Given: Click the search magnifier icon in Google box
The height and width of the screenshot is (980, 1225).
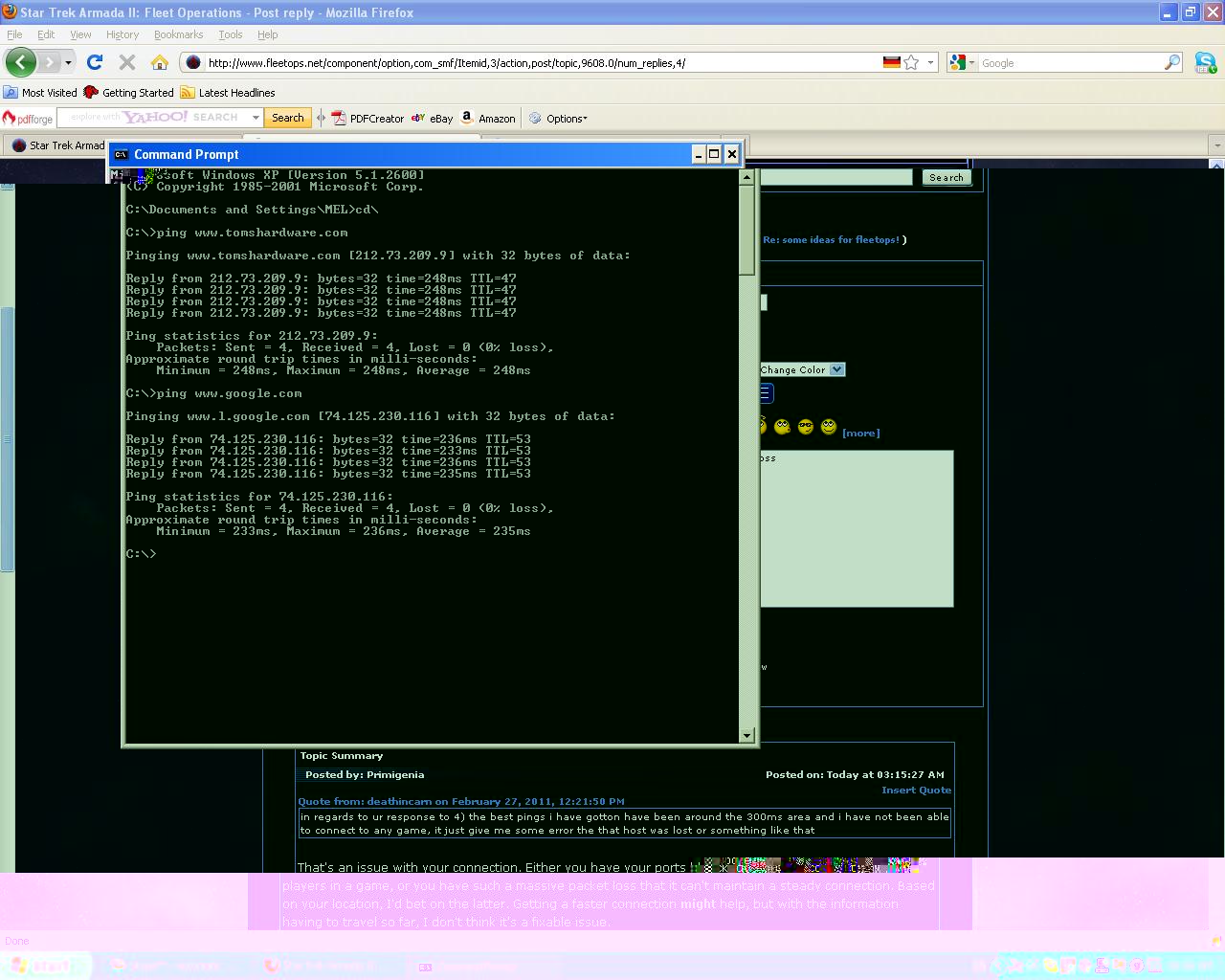Looking at the screenshot, I should [1172, 63].
